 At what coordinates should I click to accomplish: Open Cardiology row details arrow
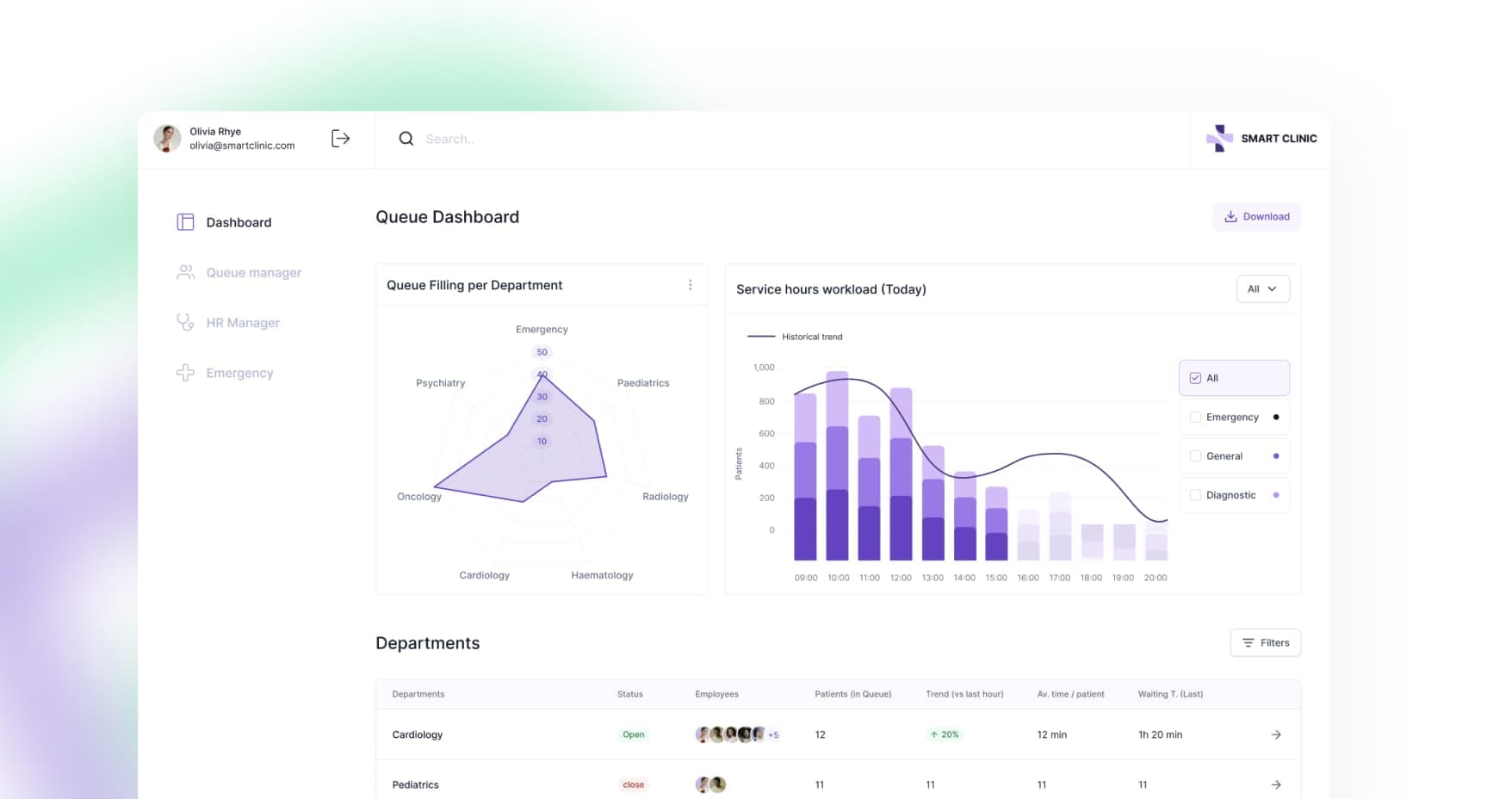click(x=1276, y=734)
